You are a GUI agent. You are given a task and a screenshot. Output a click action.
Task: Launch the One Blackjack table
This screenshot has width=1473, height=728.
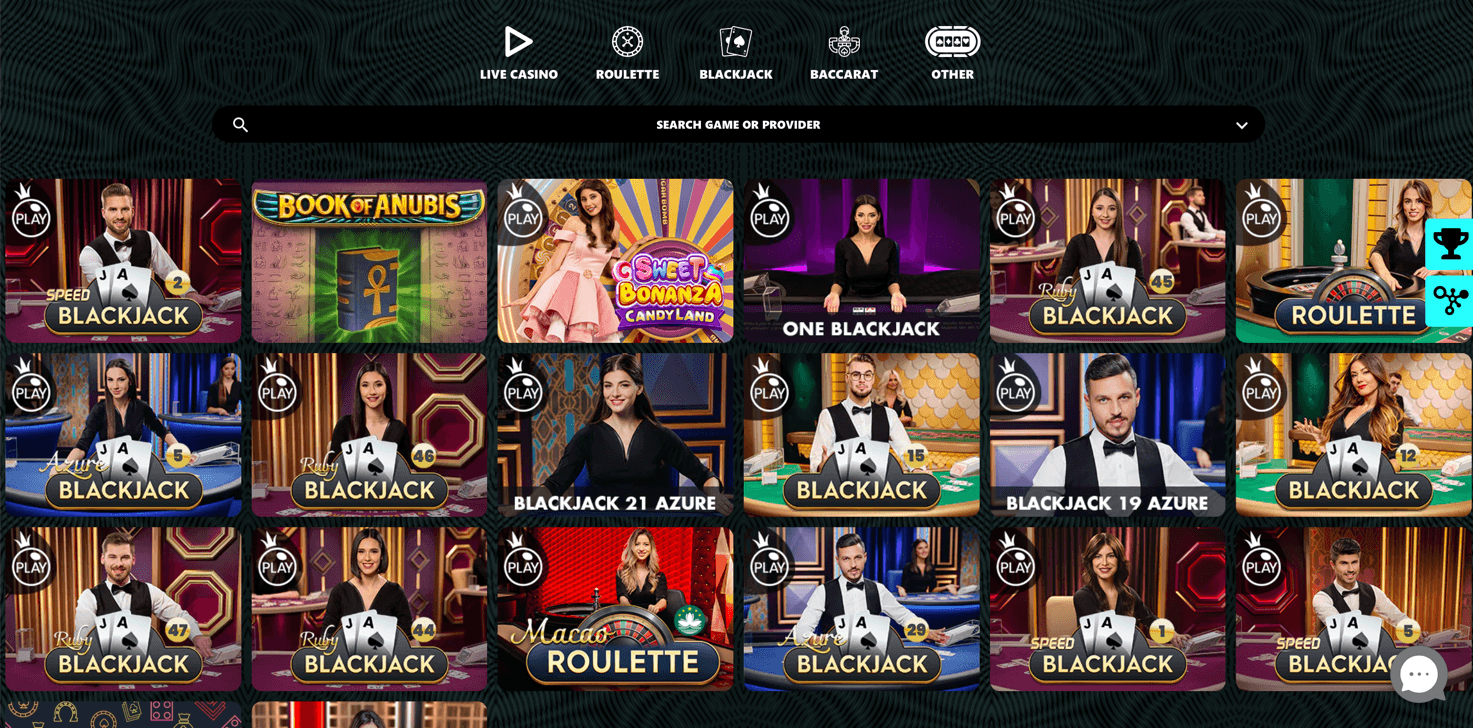tap(861, 261)
